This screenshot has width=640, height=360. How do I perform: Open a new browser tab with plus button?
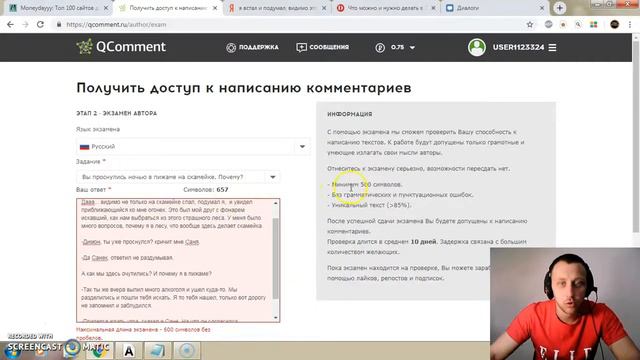(x=560, y=8)
